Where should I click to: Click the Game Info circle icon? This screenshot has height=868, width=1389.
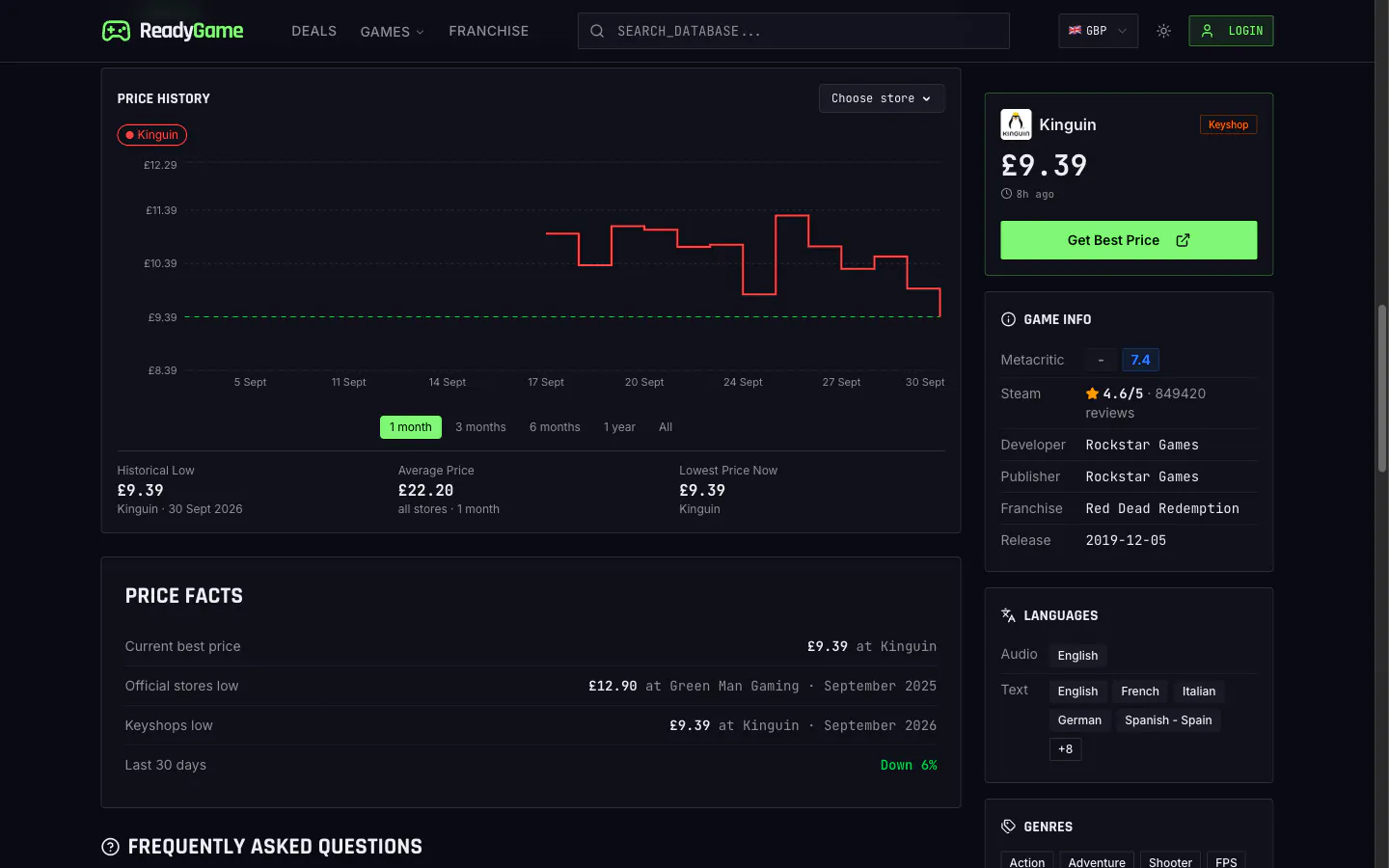point(1008,319)
